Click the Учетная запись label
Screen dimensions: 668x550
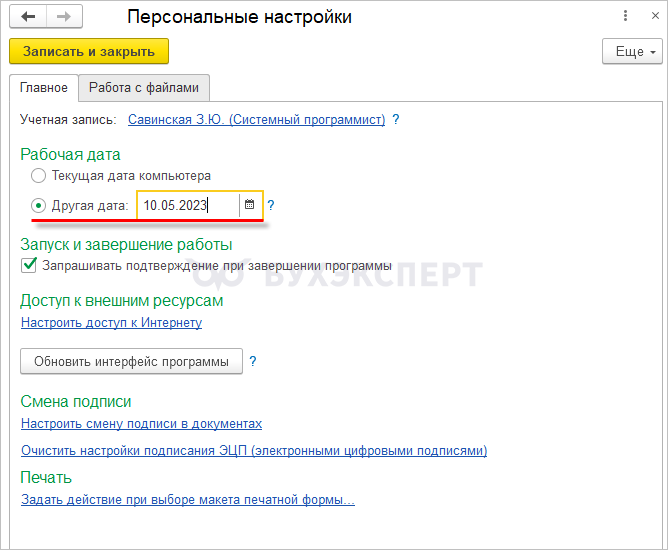pyautogui.click(x=68, y=120)
